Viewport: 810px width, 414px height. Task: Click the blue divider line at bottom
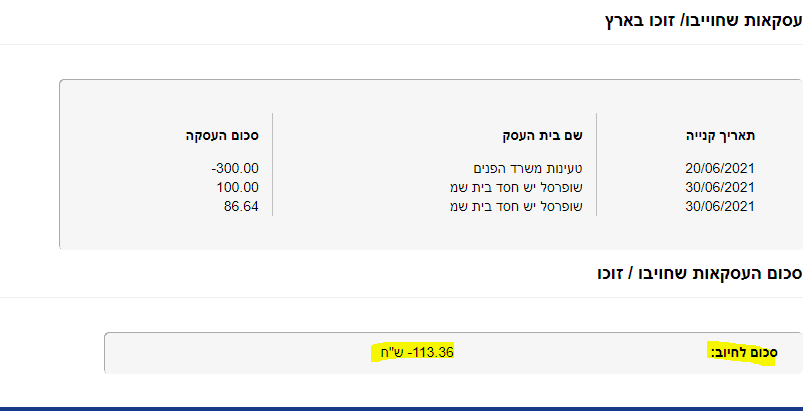(405, 409)
